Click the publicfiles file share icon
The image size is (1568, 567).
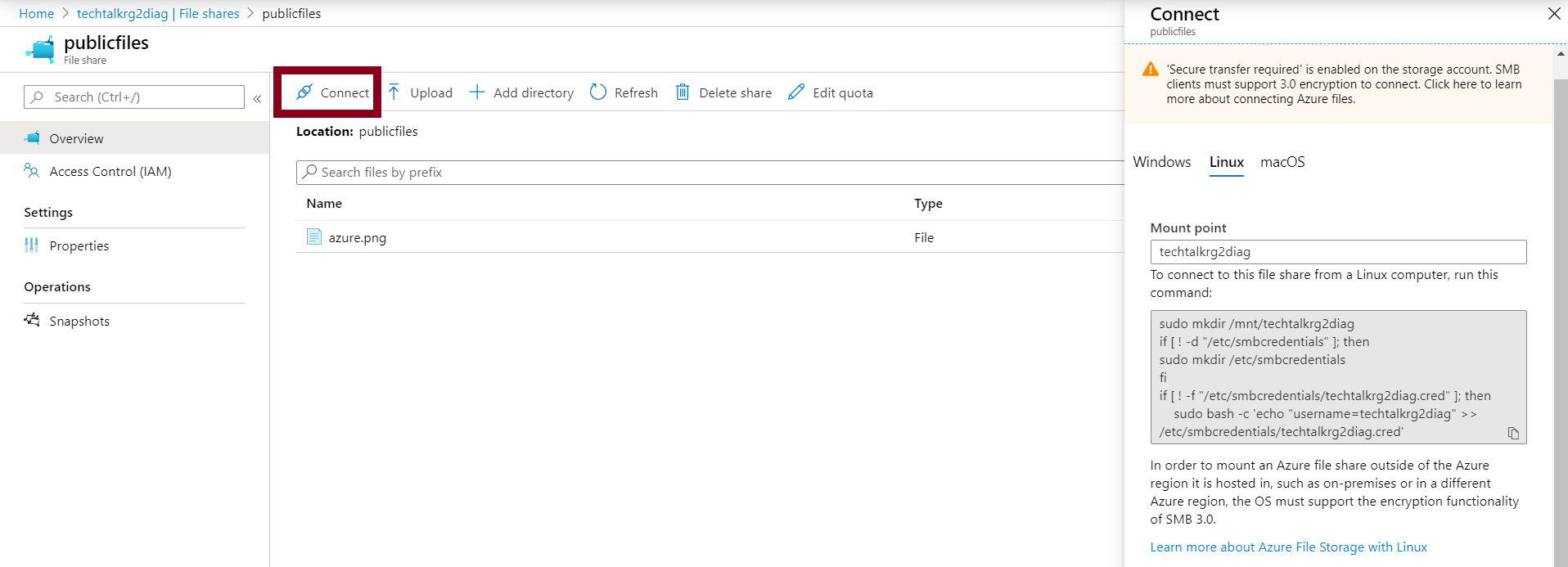pyautogui.click(x=40, y=49)
